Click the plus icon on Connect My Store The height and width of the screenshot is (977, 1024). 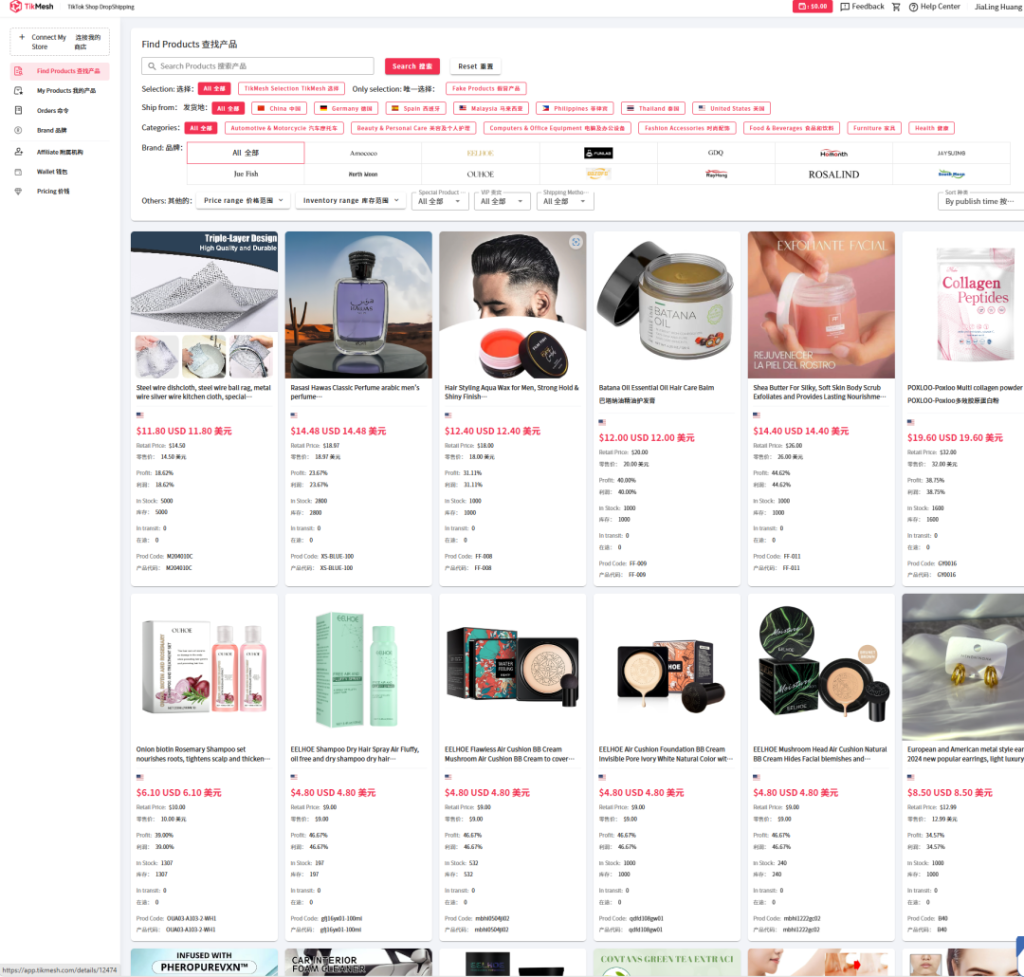click(22, 37)
